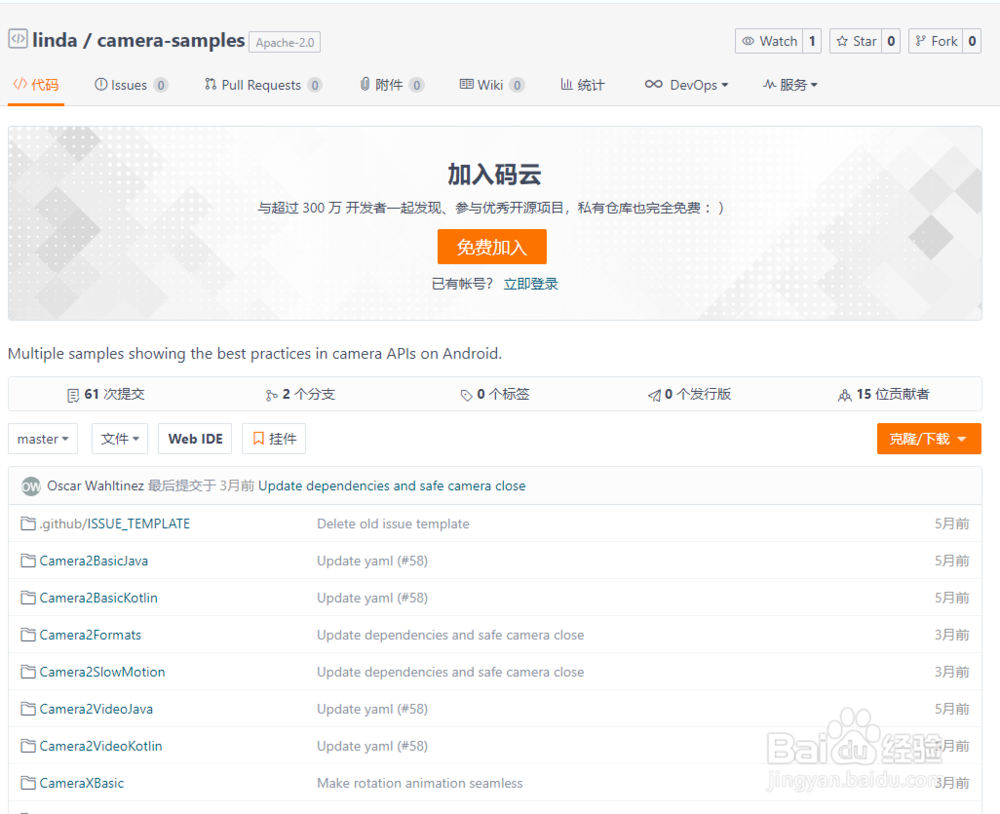This screenshot has width=1000, height=814.
Task: Open the Camera2Formats folder
Action: [90, 635]
